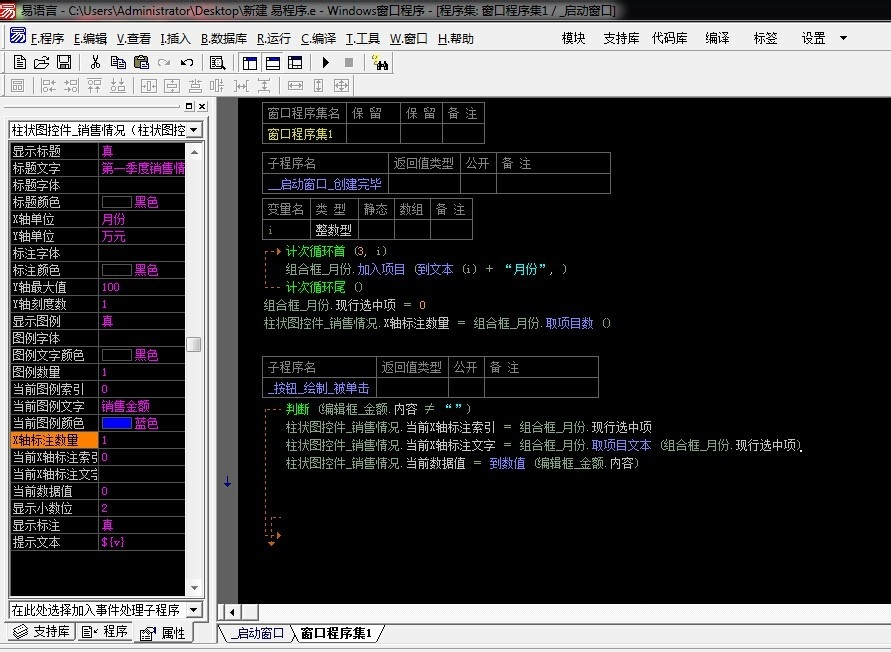The width and height of the screenshot is (891, 652).
Task: Switch to the _启动窗口 editor tab
Action: 256,633
